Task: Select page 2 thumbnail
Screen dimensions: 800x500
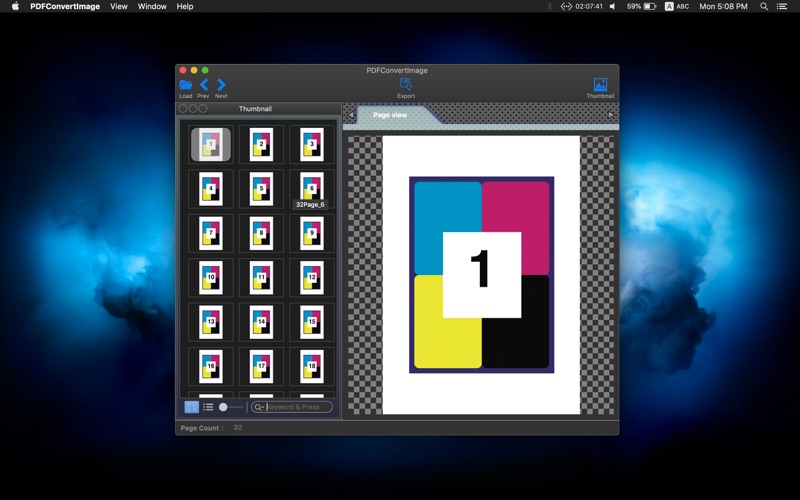Action: click(x=261, y=144)
